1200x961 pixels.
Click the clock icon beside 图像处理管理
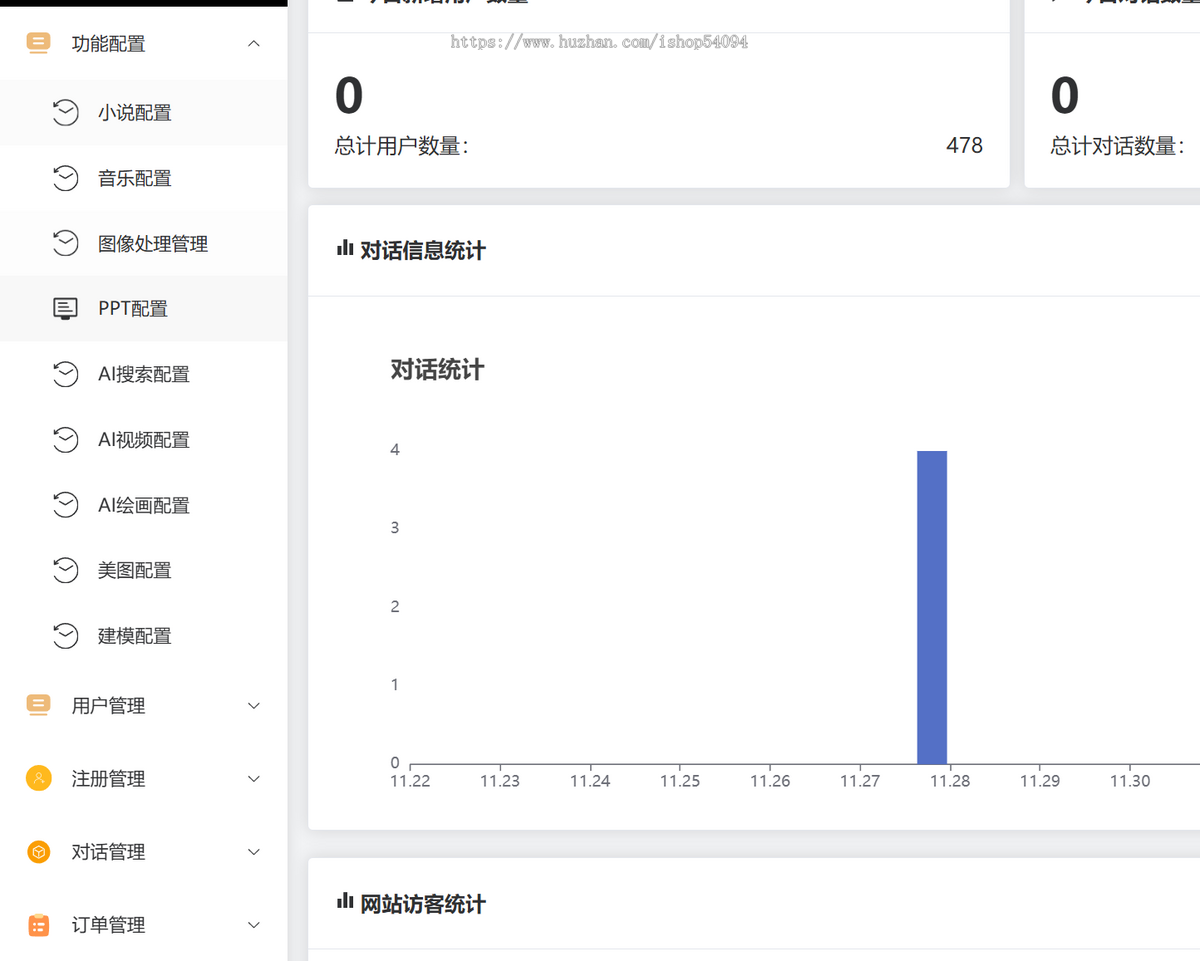(65, 243)
